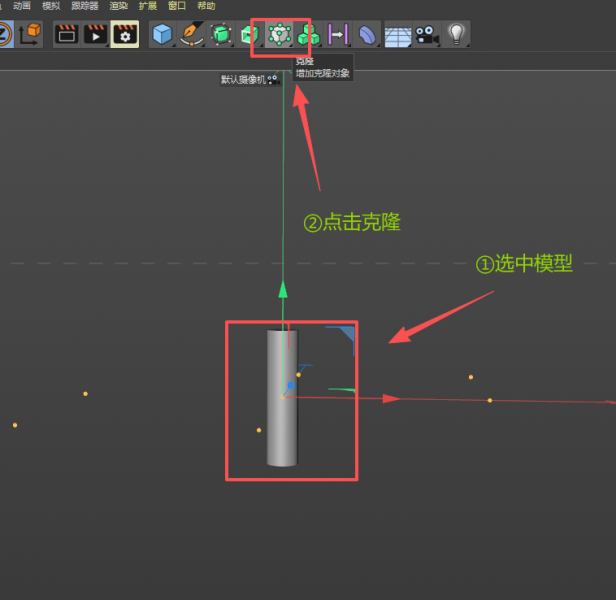Screen dimensions: 616x600
Task: Toggle the coordinate system icon
Action: (30, 34)
